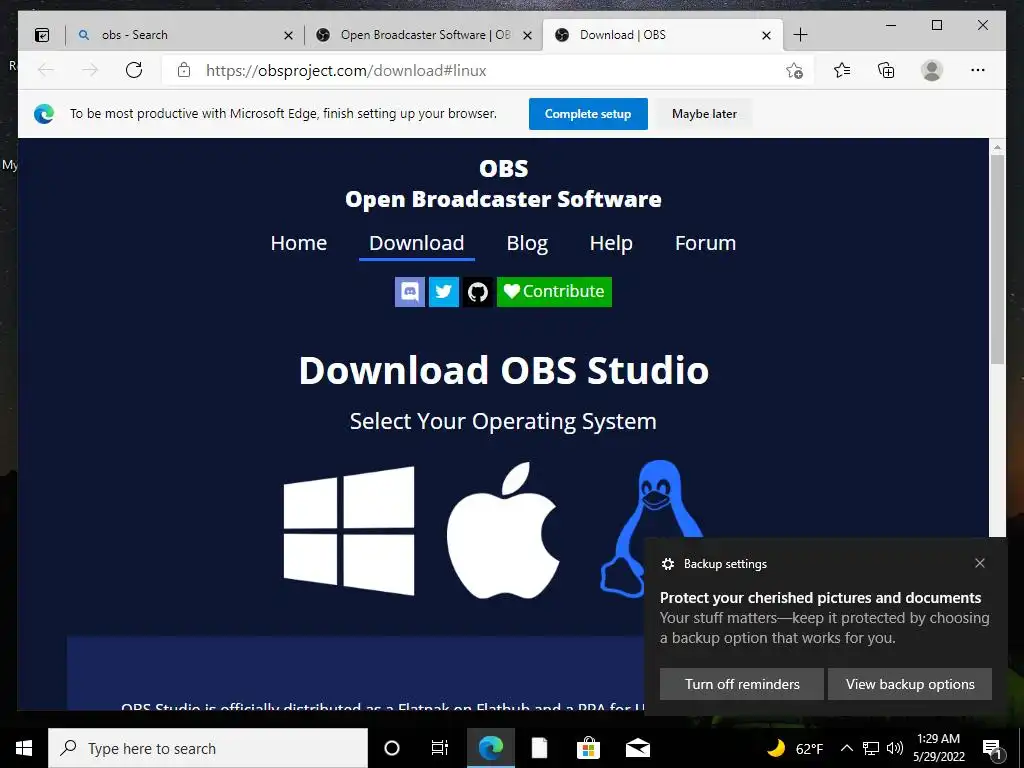Open the Blog navigation link
This screenshot has width=1024, height=768.
[527, 243]
